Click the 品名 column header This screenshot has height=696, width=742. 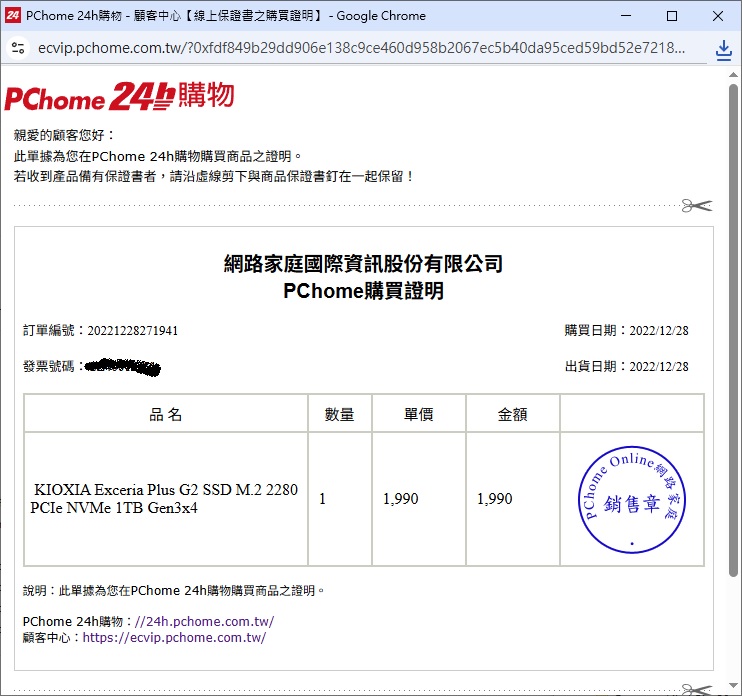coord(166,414)
